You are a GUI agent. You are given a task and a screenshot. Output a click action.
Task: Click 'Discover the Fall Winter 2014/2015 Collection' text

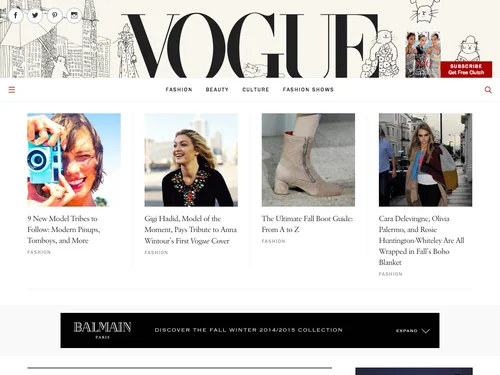pyautogui.click(x=249, y=330)
